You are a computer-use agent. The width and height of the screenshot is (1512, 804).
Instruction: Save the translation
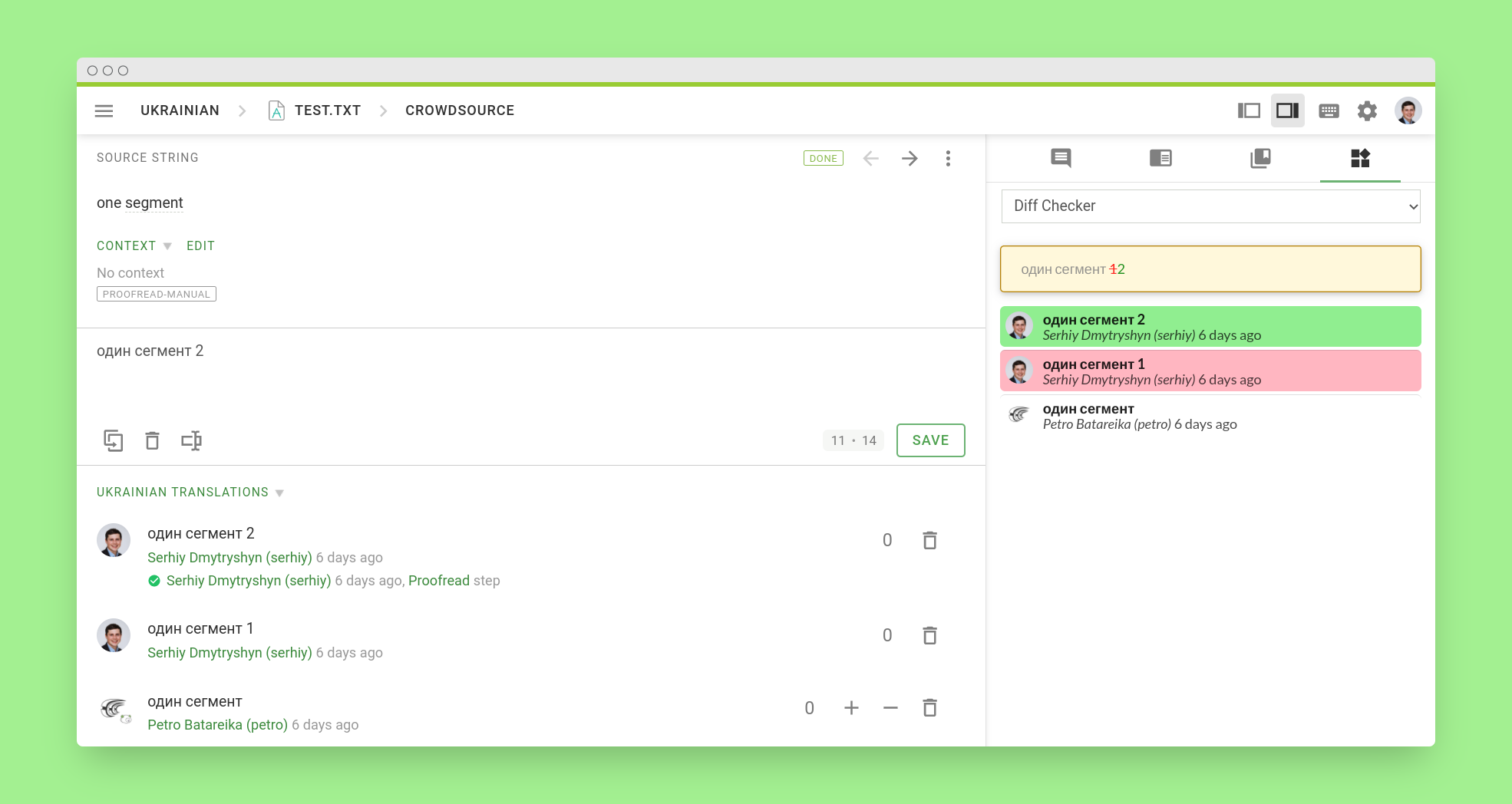930,440
